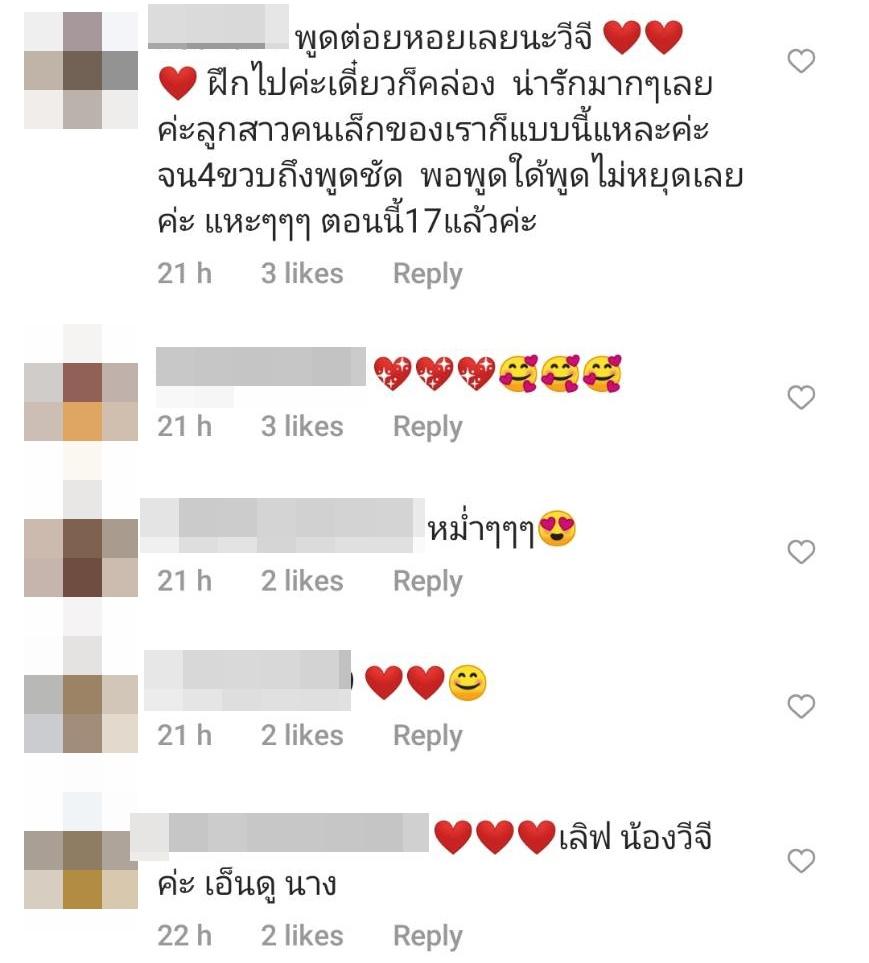Tap the heart beside the two-hearts smiley comment
Image resolution: width=869 pixels, height=963 pixels.
[x=801, y=706]
